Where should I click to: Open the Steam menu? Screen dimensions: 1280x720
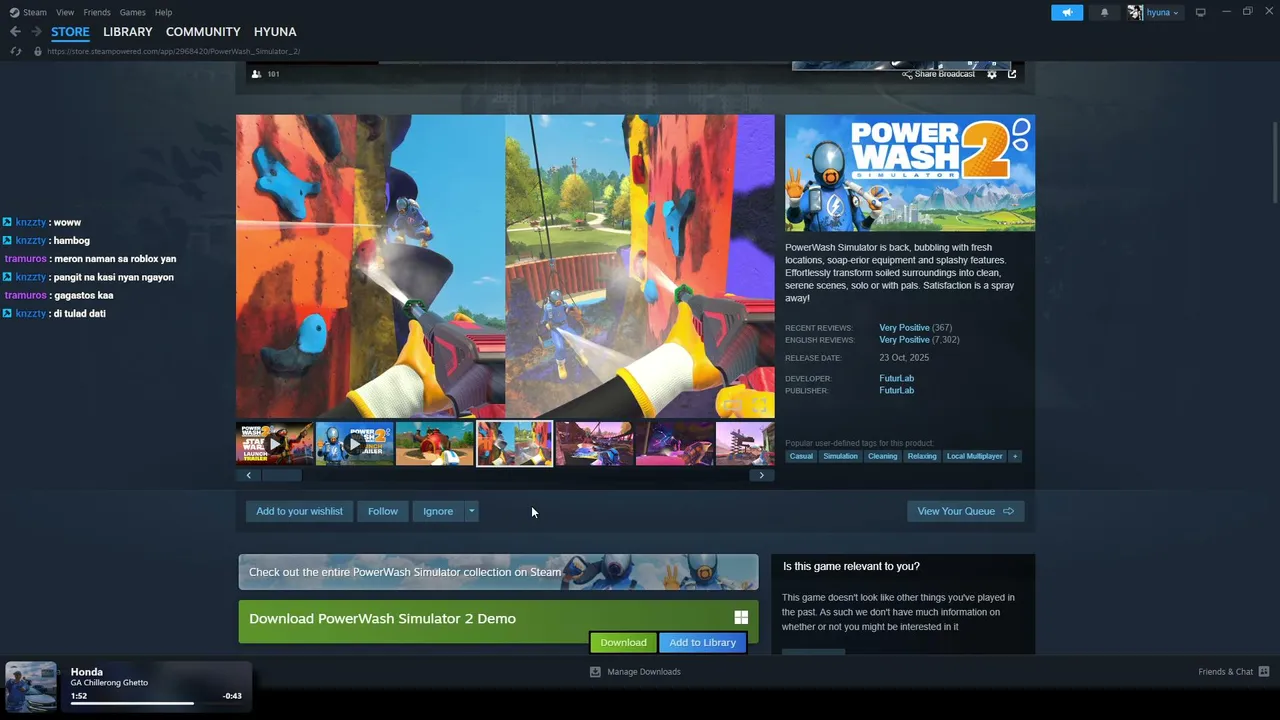[35, 12]
